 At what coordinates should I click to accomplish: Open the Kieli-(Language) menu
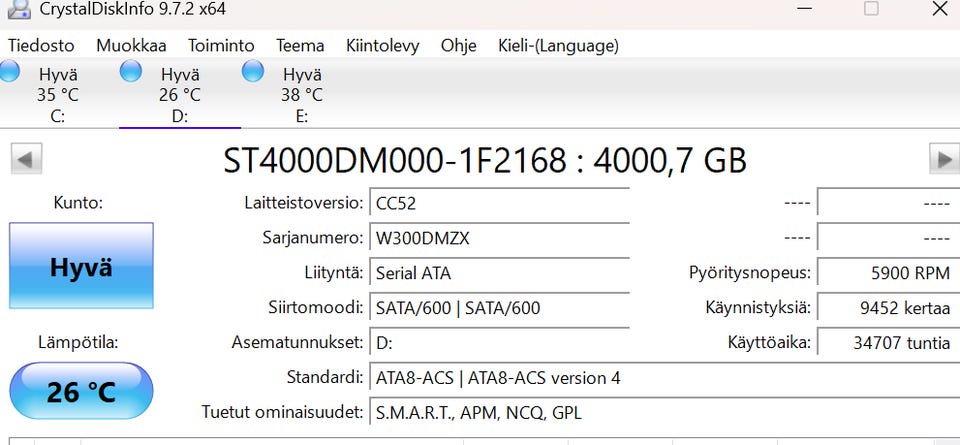point(558,46)
